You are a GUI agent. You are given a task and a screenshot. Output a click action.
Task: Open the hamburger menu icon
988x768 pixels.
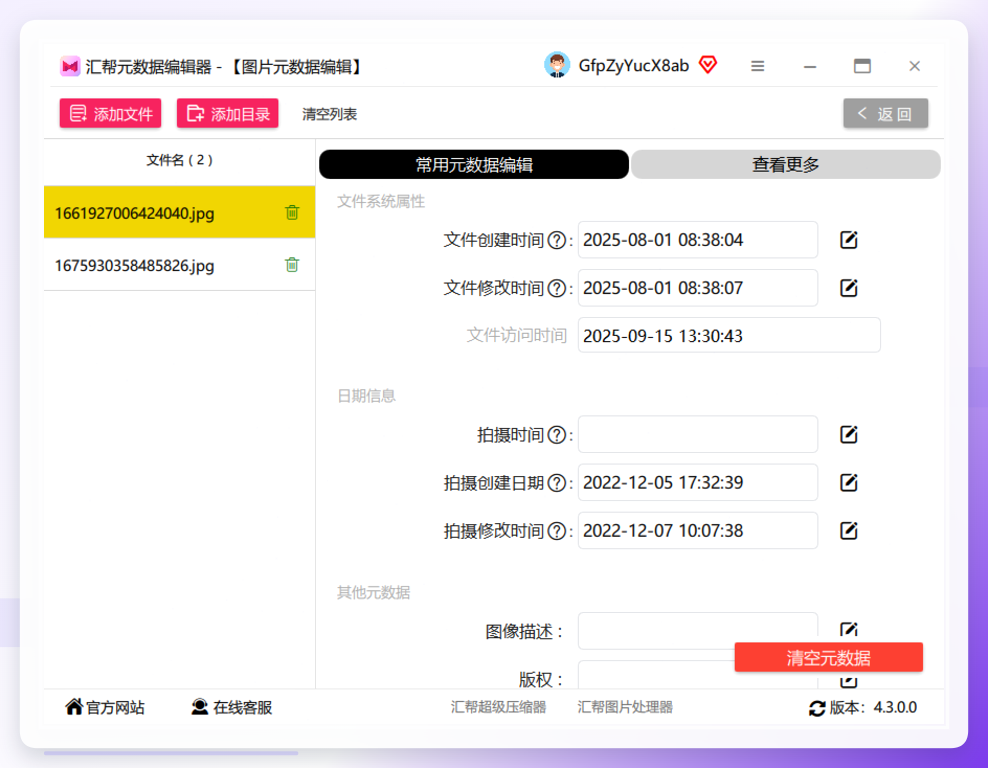(x=757, y=66)
